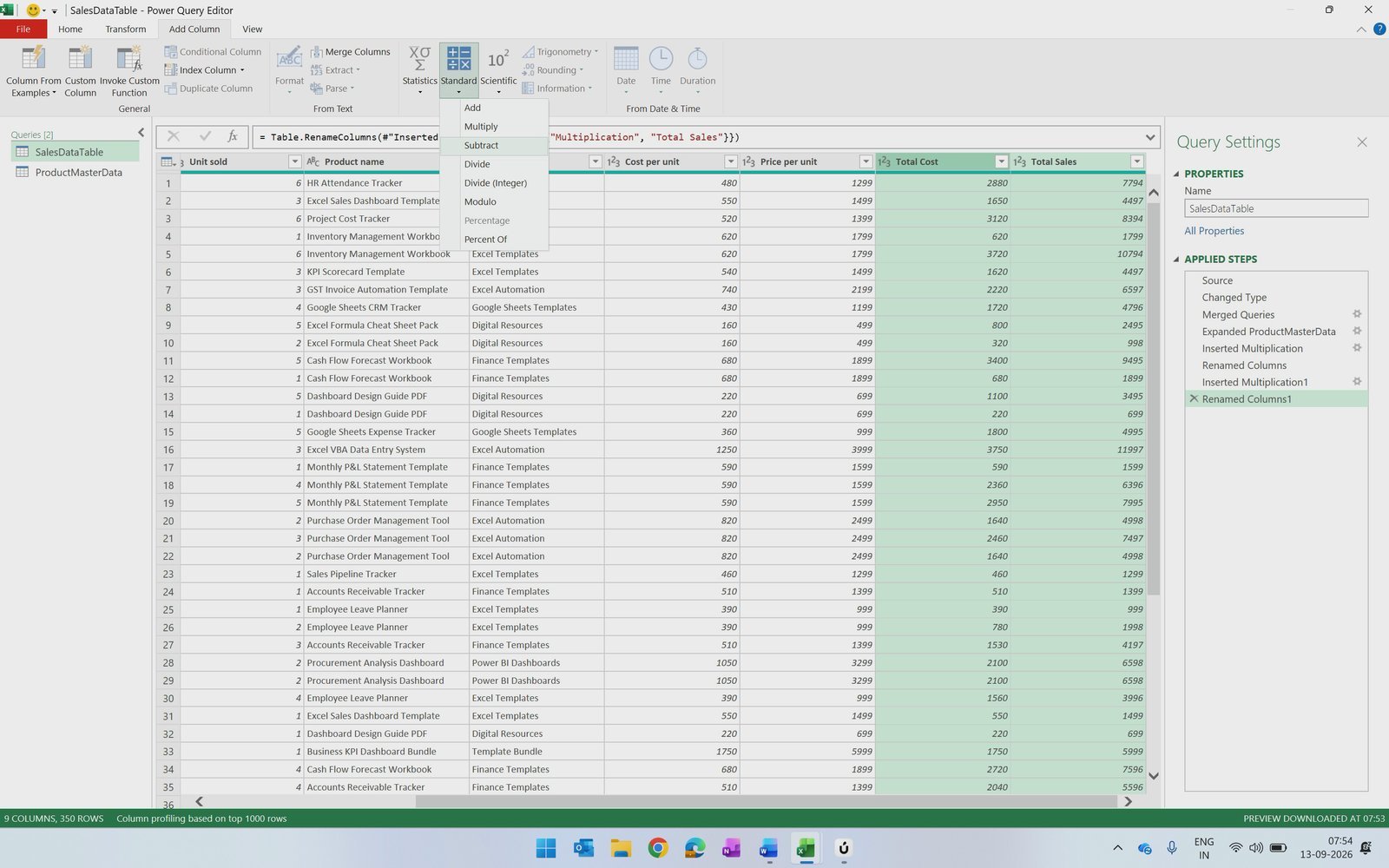Choose Multiply from Standard menu
Image resolution: width=1389 pixels, height=868 pixels.
click(x=494, y=127)
